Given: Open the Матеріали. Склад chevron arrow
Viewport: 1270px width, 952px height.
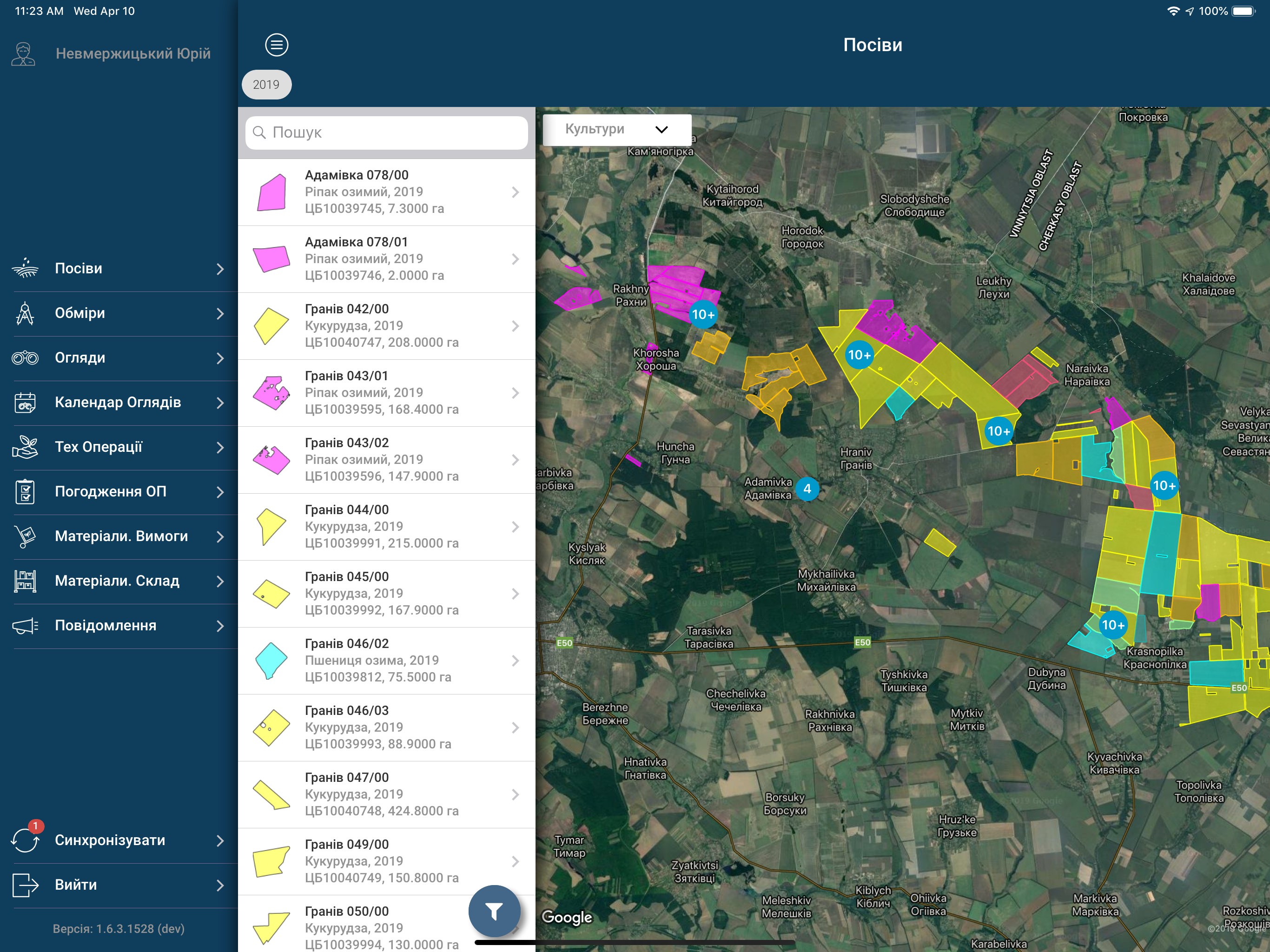Looking at the screenshot, I should [x=220, y=581].
